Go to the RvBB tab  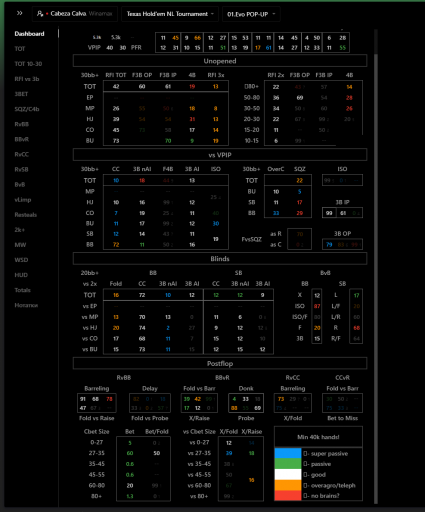(22, 124)
